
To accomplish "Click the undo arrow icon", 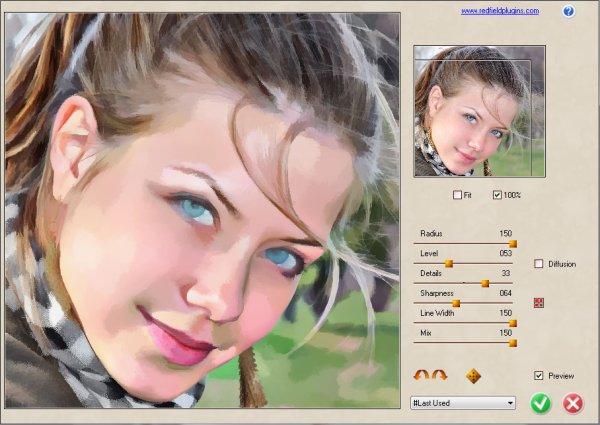I will pos(421,375).
